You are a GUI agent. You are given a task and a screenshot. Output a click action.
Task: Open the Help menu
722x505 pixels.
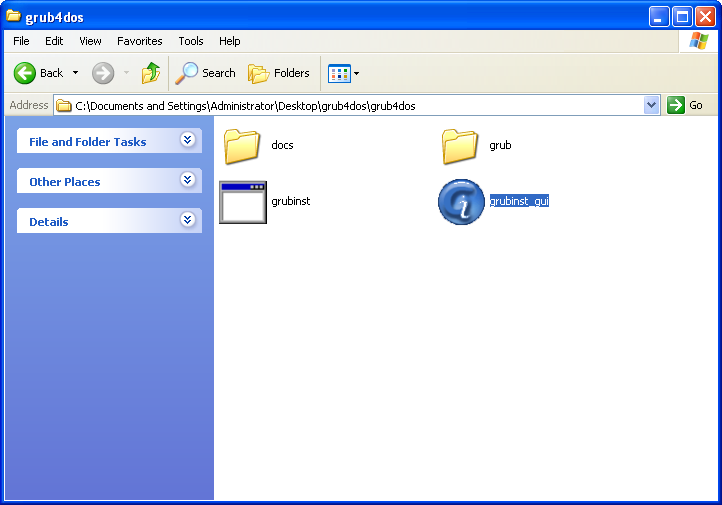(x=229, y=41)
